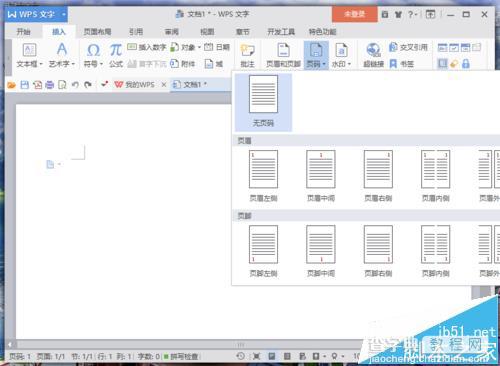
Task: Switch to the 我的WPS document tab
Action: point(135,85)
